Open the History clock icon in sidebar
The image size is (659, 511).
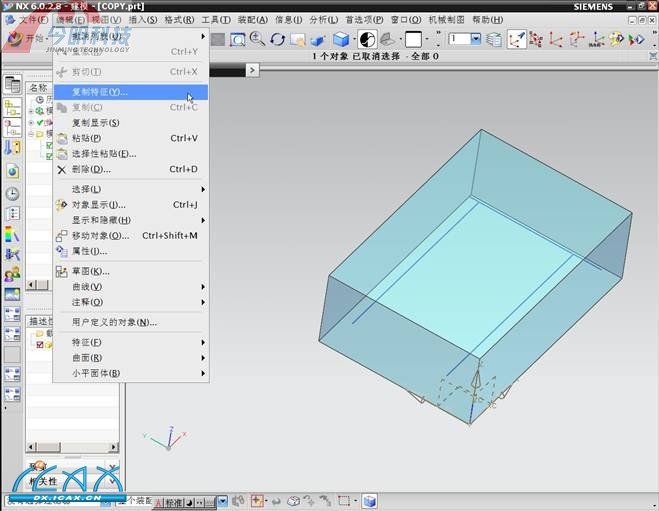[12, 194]
